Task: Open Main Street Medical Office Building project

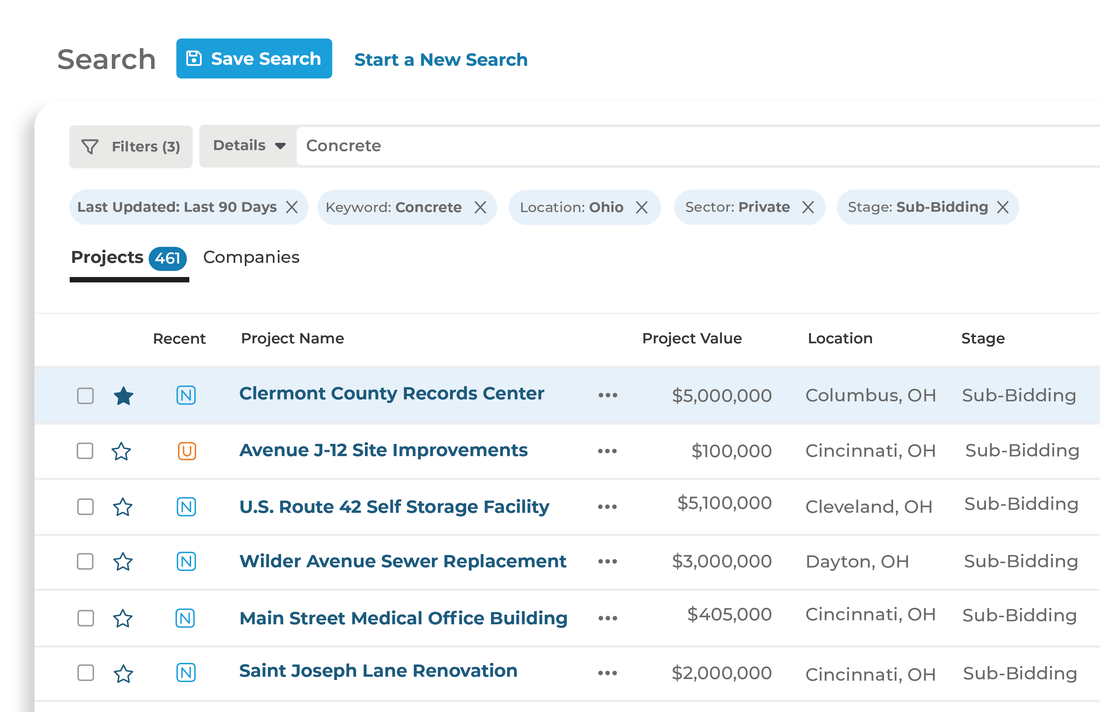Action: click(403, 618)
